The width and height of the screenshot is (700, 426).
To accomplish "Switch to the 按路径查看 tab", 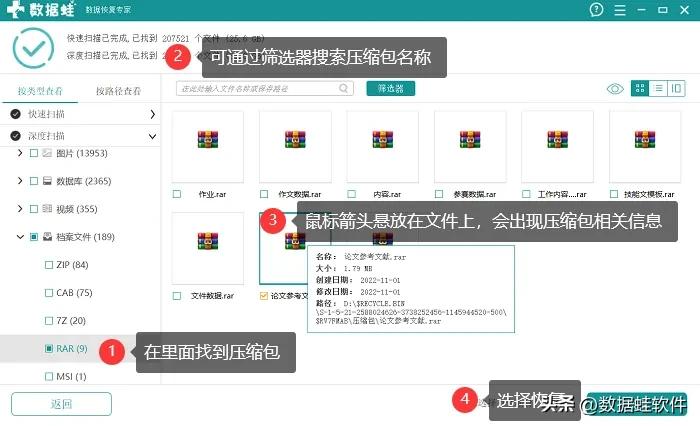I will 120,90.
